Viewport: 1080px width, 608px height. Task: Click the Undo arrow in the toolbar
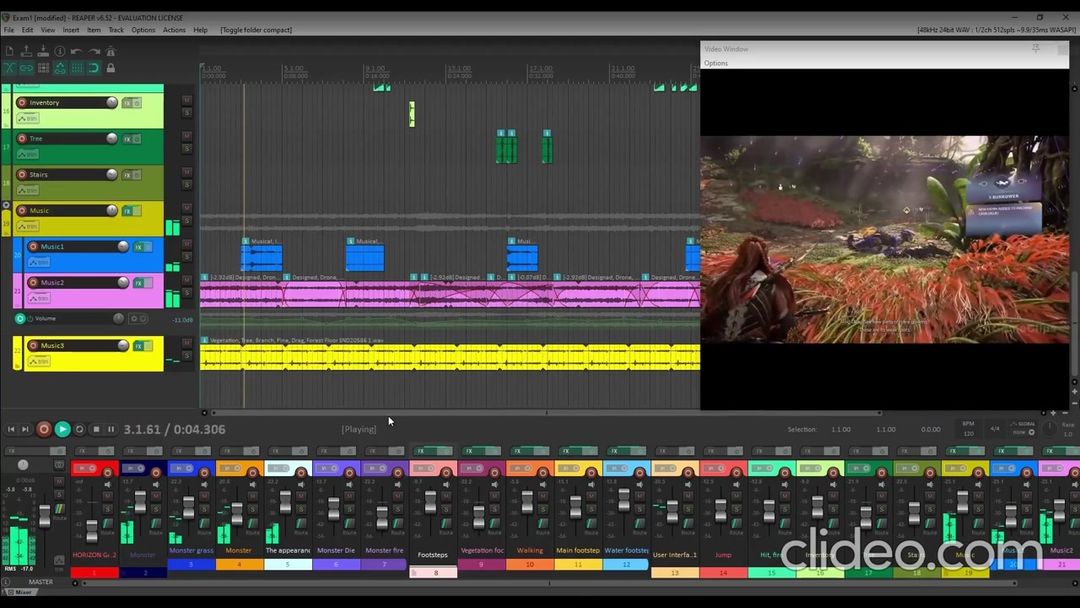point(76,52)
